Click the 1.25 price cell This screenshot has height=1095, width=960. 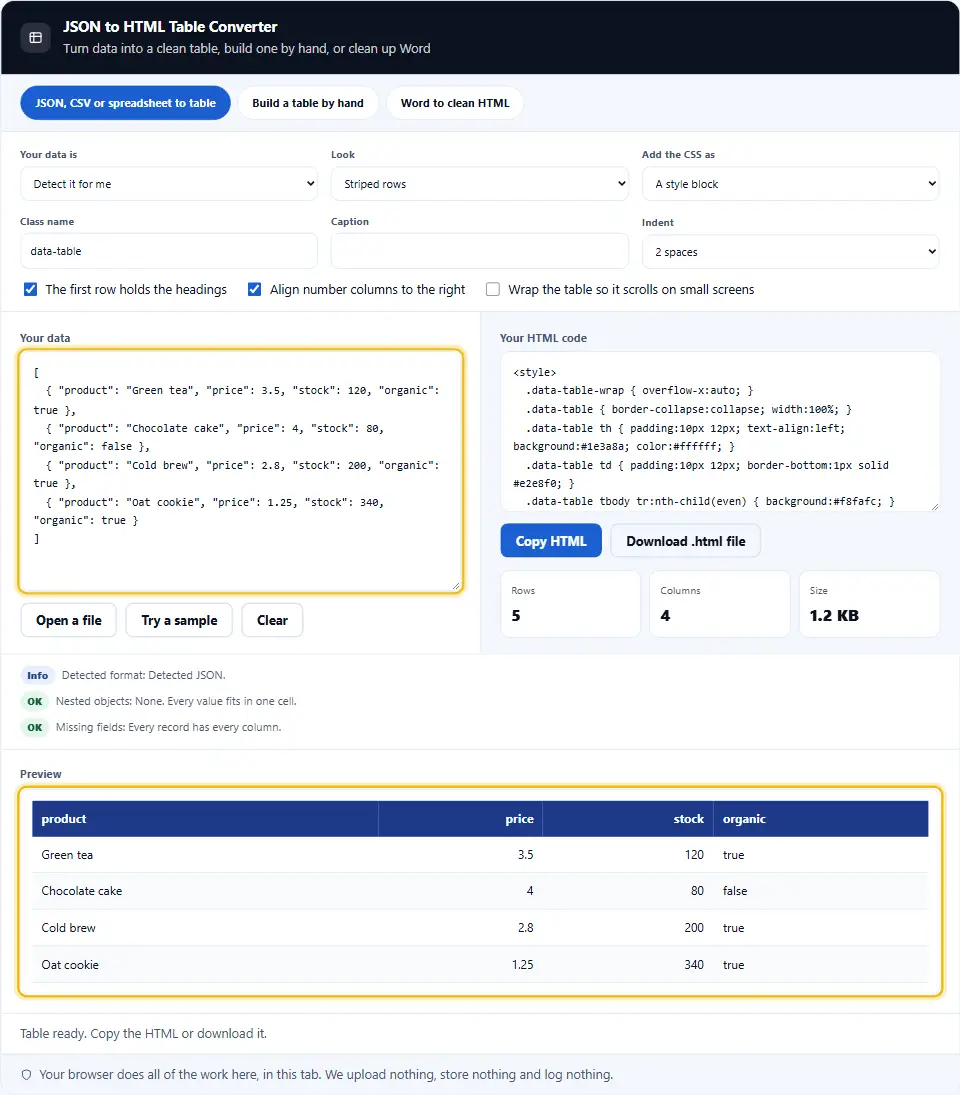[x=461, y=964]
